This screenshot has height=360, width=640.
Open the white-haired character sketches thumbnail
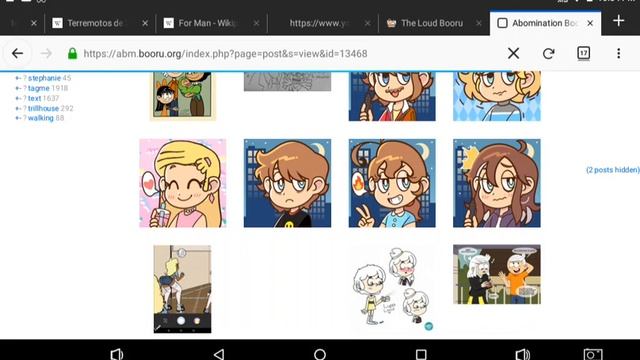(x=392, y=288)
